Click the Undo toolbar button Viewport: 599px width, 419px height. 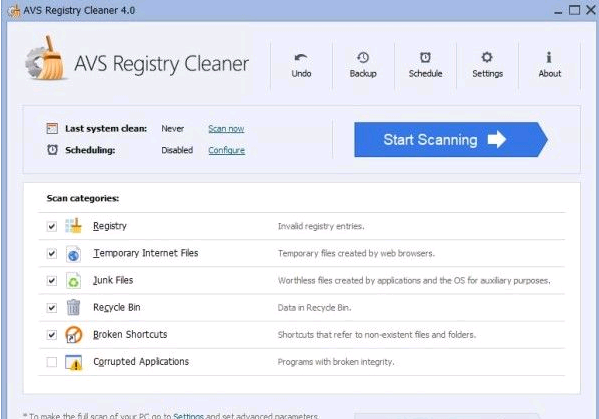pos(301,65)
